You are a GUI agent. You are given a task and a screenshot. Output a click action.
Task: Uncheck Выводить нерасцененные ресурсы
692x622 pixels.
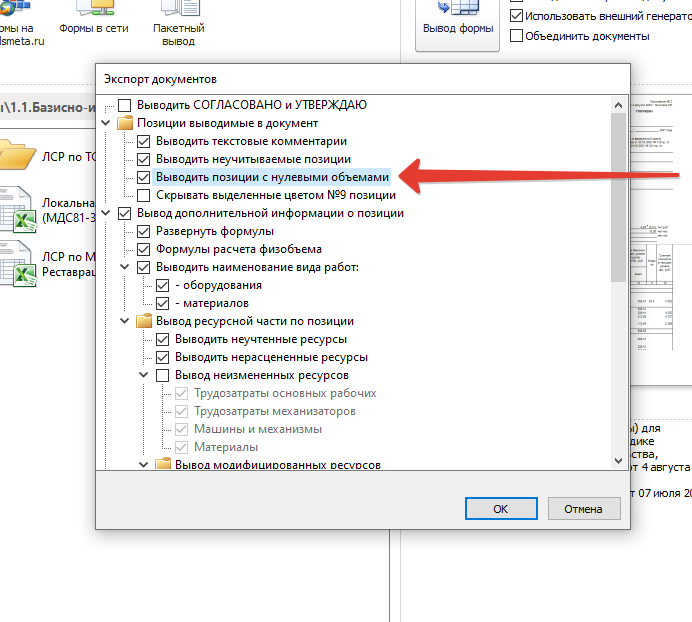(162, 357)
